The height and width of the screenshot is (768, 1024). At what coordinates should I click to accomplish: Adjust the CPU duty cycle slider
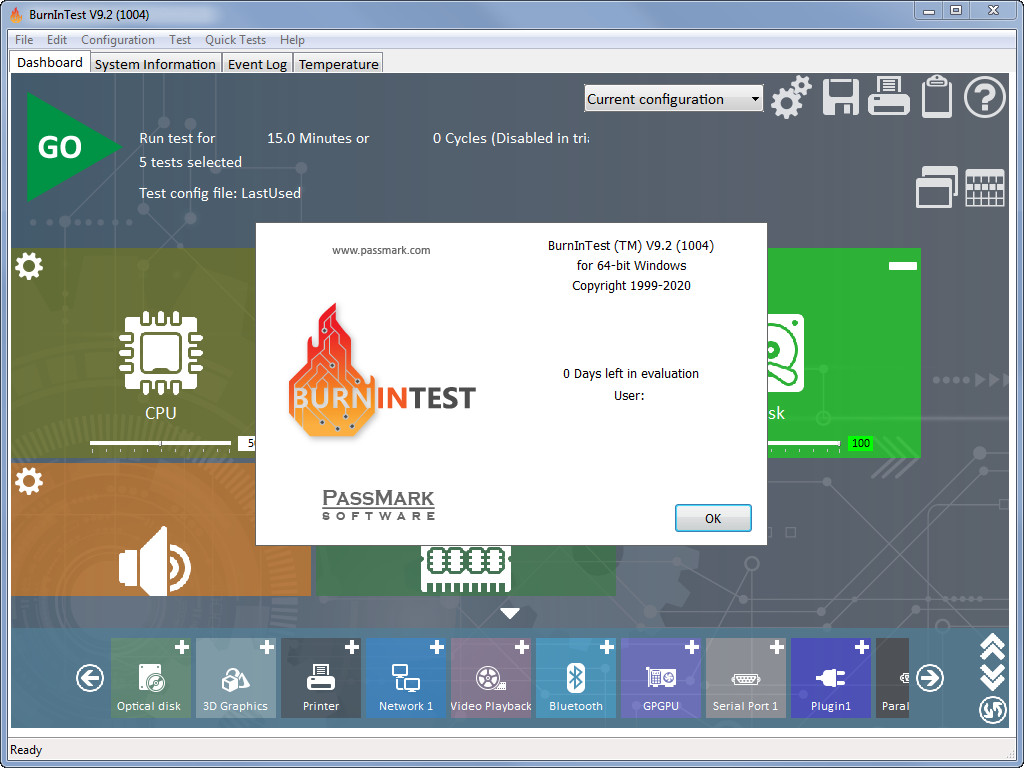(161, 443)
